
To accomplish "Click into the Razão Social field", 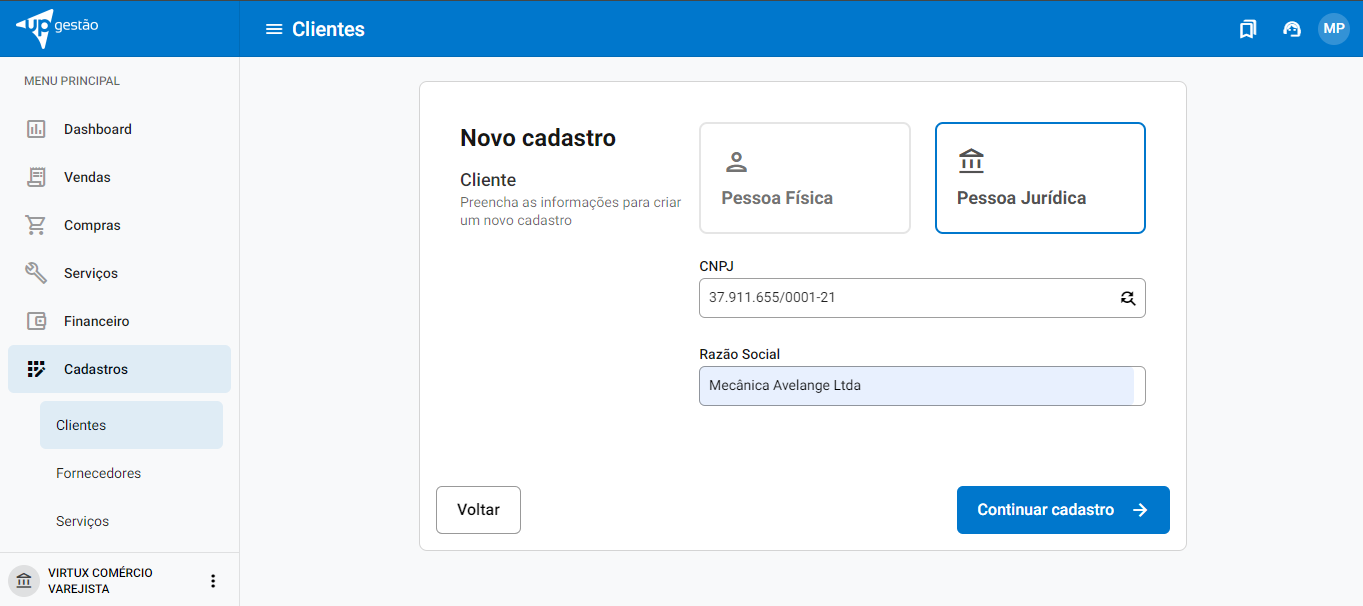I will point(920,386).
